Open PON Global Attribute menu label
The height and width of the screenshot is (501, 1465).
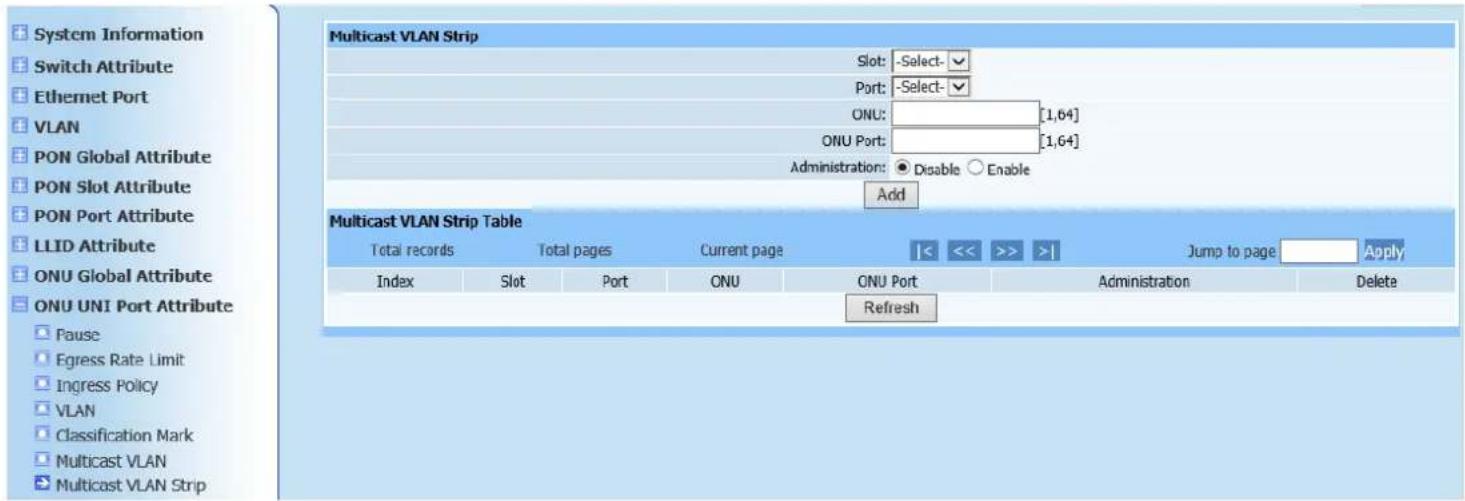click(123, 157)
